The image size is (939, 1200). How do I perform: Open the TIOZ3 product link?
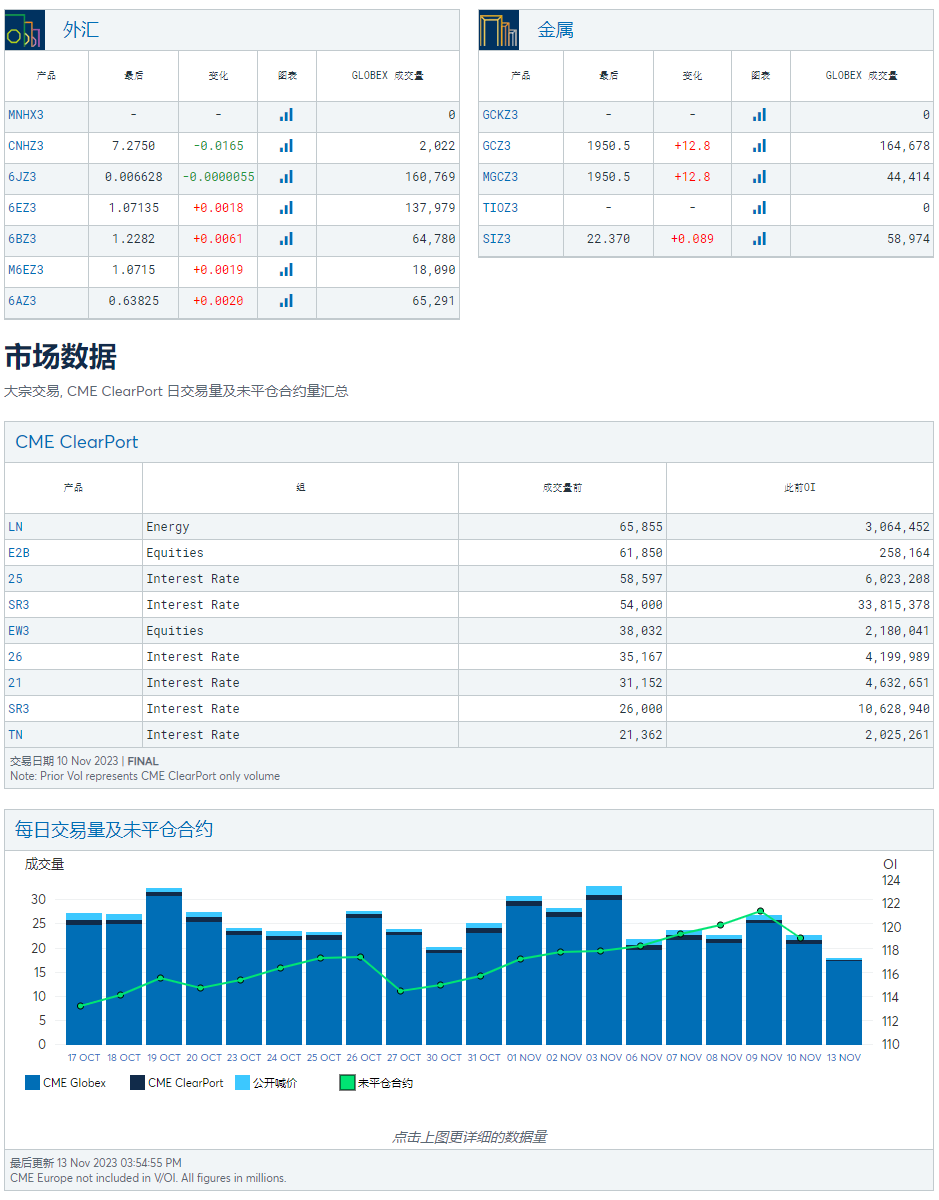tap(501, 208)
